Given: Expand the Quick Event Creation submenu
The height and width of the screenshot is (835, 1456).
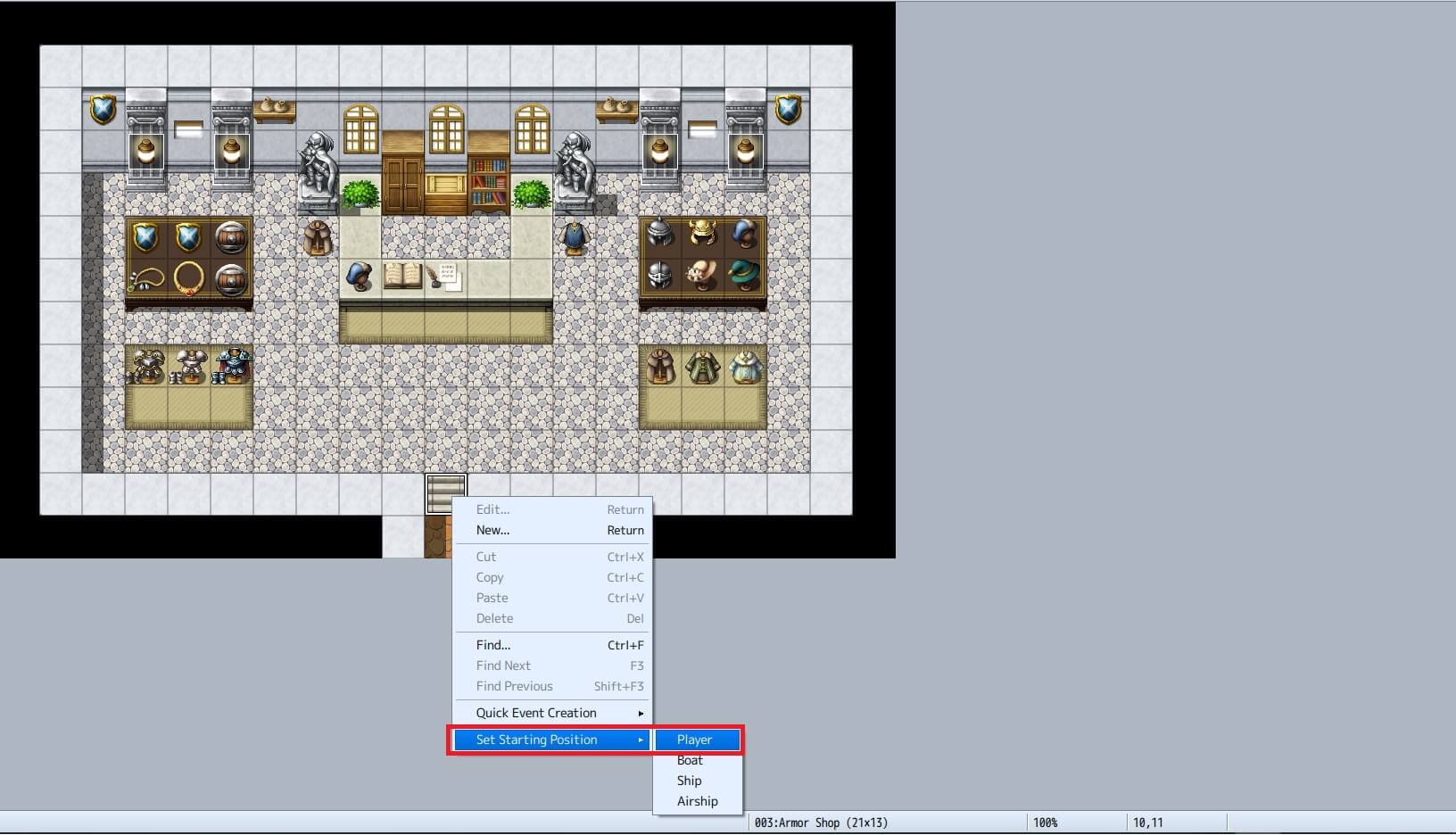Looking at the screenshot, I should (x=552, y=713).
